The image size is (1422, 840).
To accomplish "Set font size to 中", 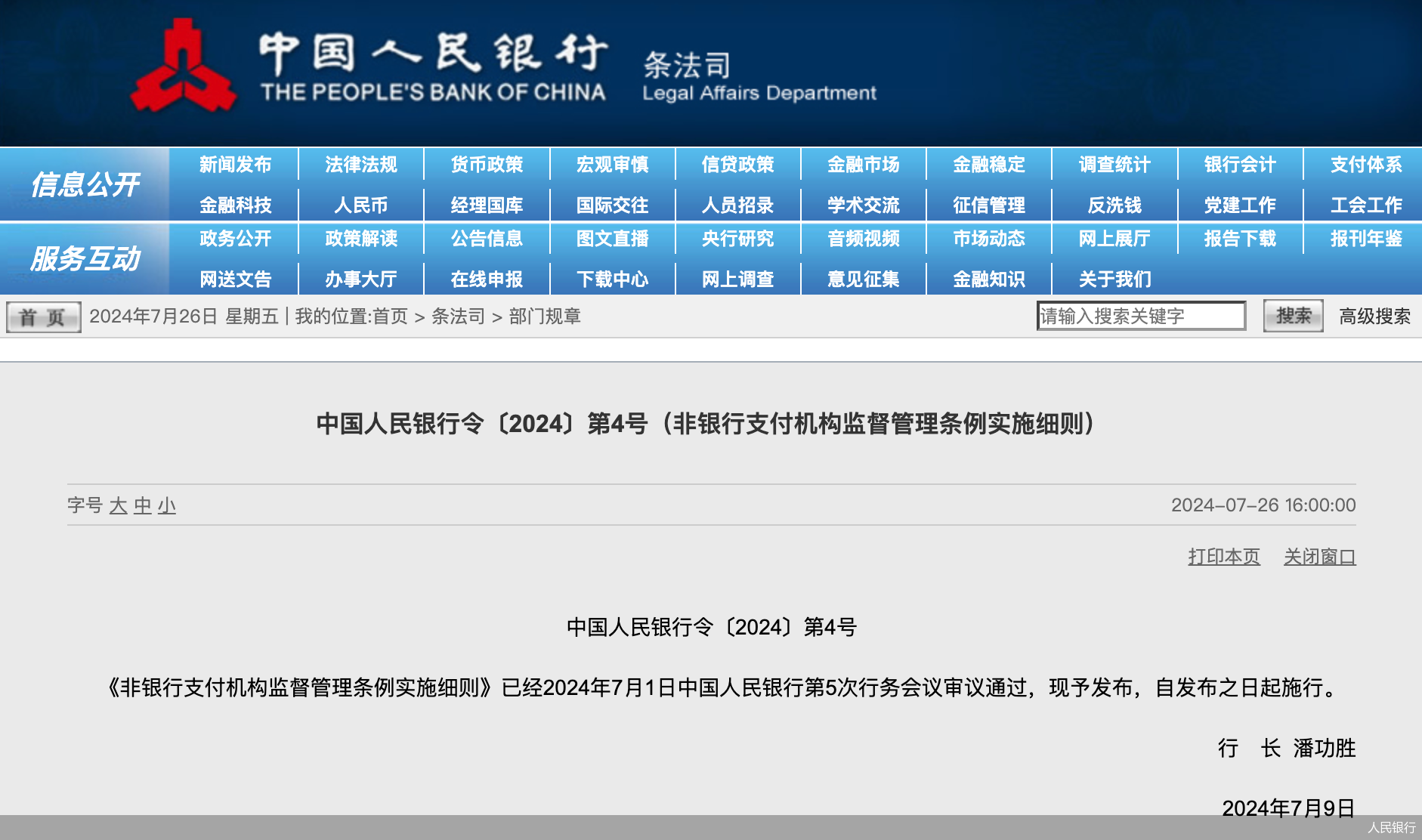I will click(x=142, y=505).
